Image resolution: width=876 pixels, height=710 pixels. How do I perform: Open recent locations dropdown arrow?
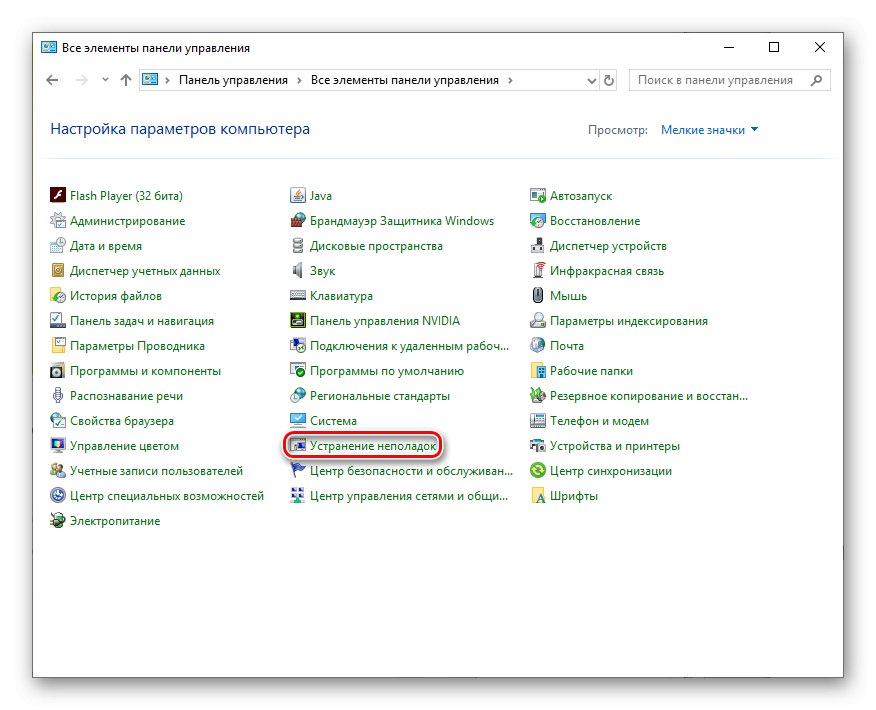click(x=105, y=80)
